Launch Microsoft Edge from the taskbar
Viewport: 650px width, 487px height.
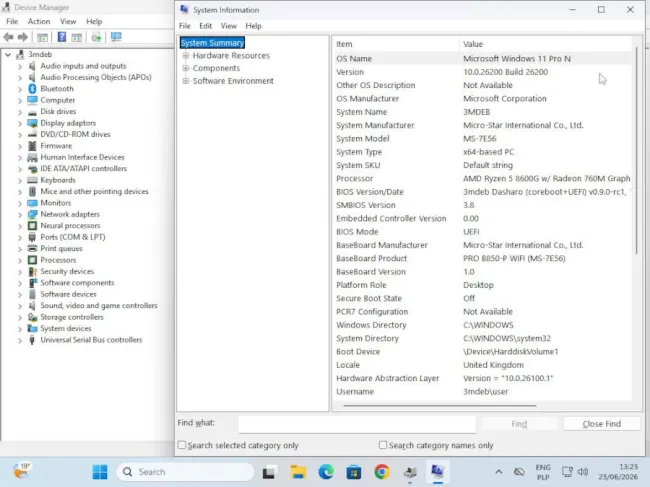click(326, 472)
